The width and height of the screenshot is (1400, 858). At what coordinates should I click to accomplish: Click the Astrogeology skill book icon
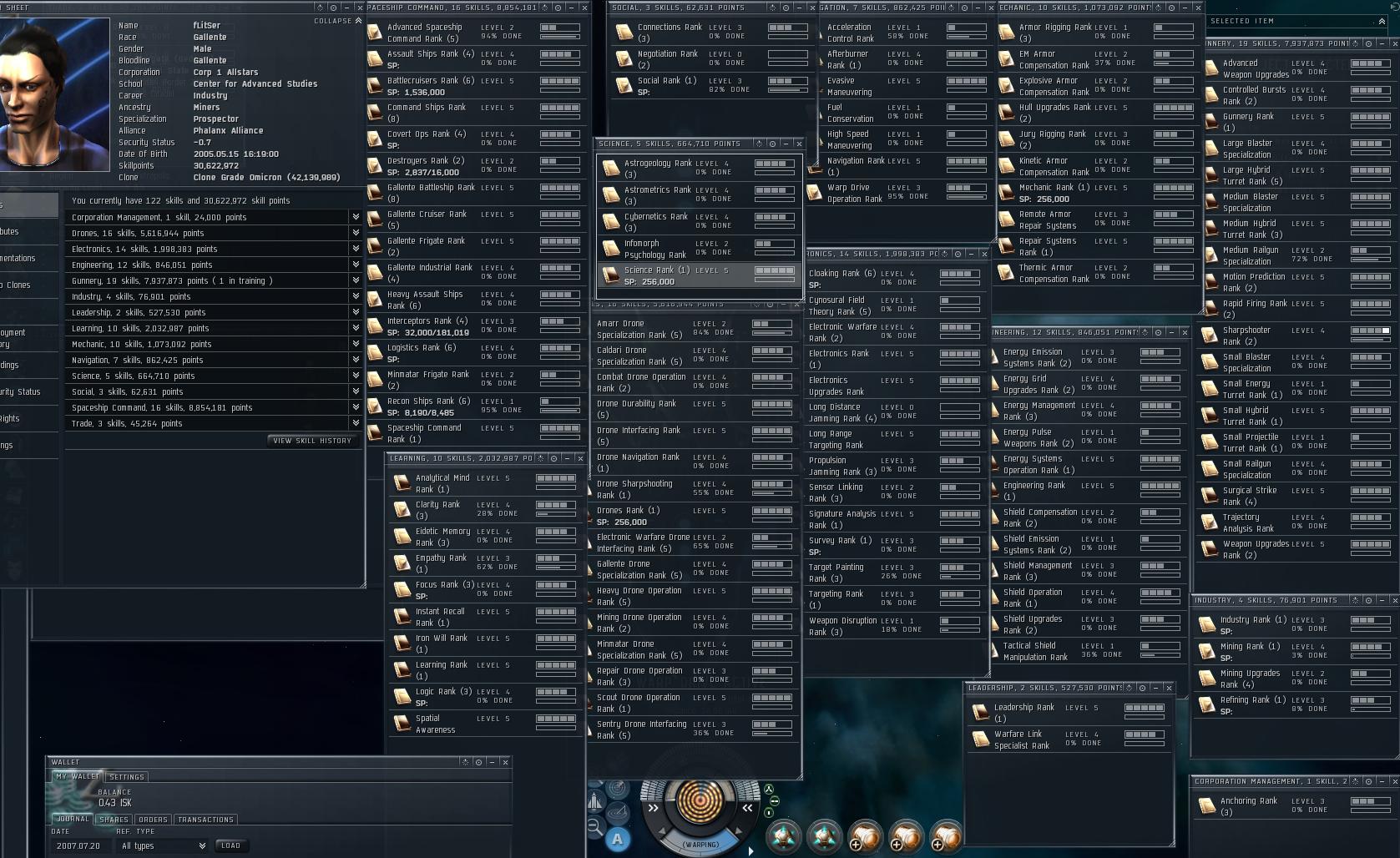pos(610,169)
